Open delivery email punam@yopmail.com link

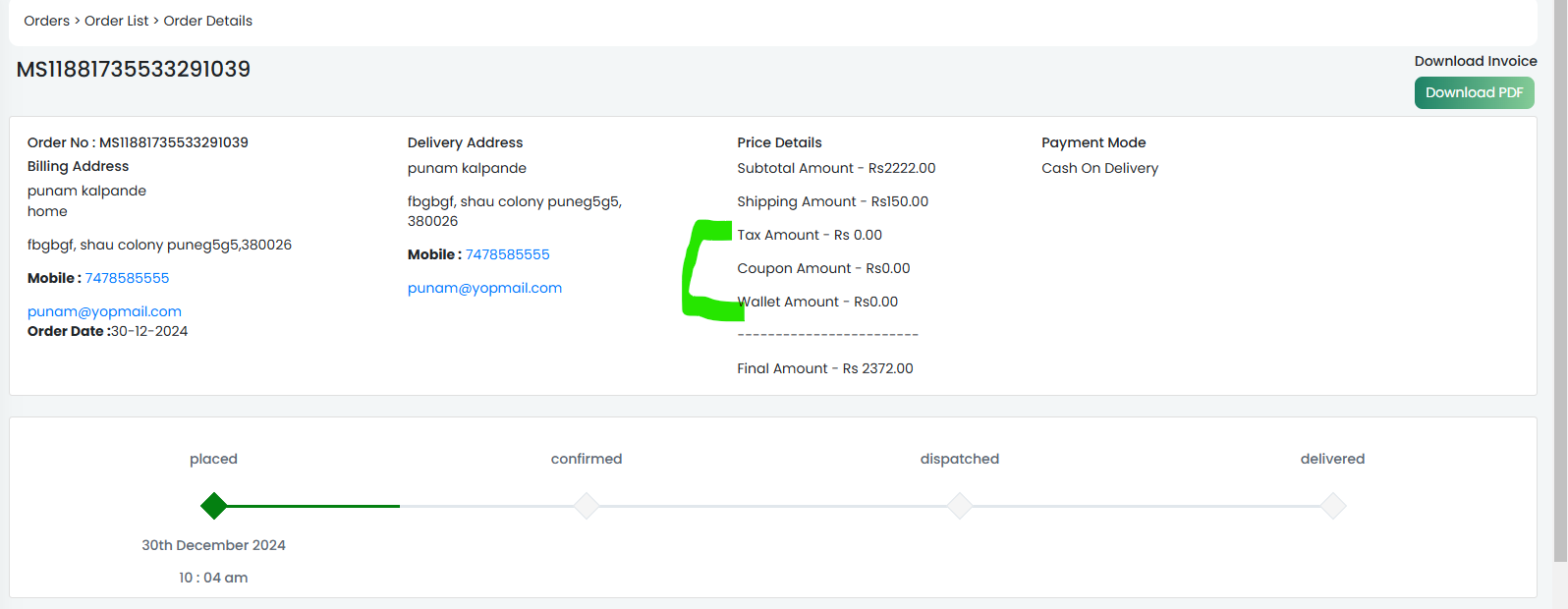click(484, 288)
